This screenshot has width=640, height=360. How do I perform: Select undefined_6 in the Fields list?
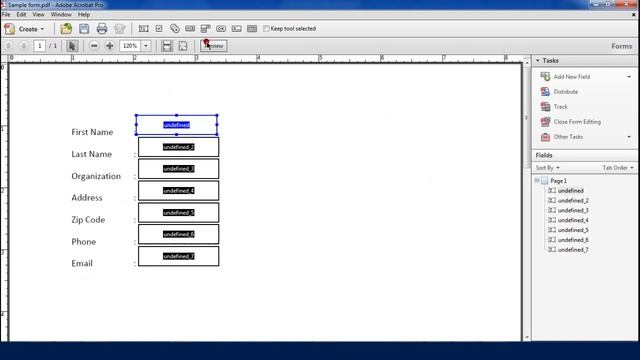[x=573, y=240]
